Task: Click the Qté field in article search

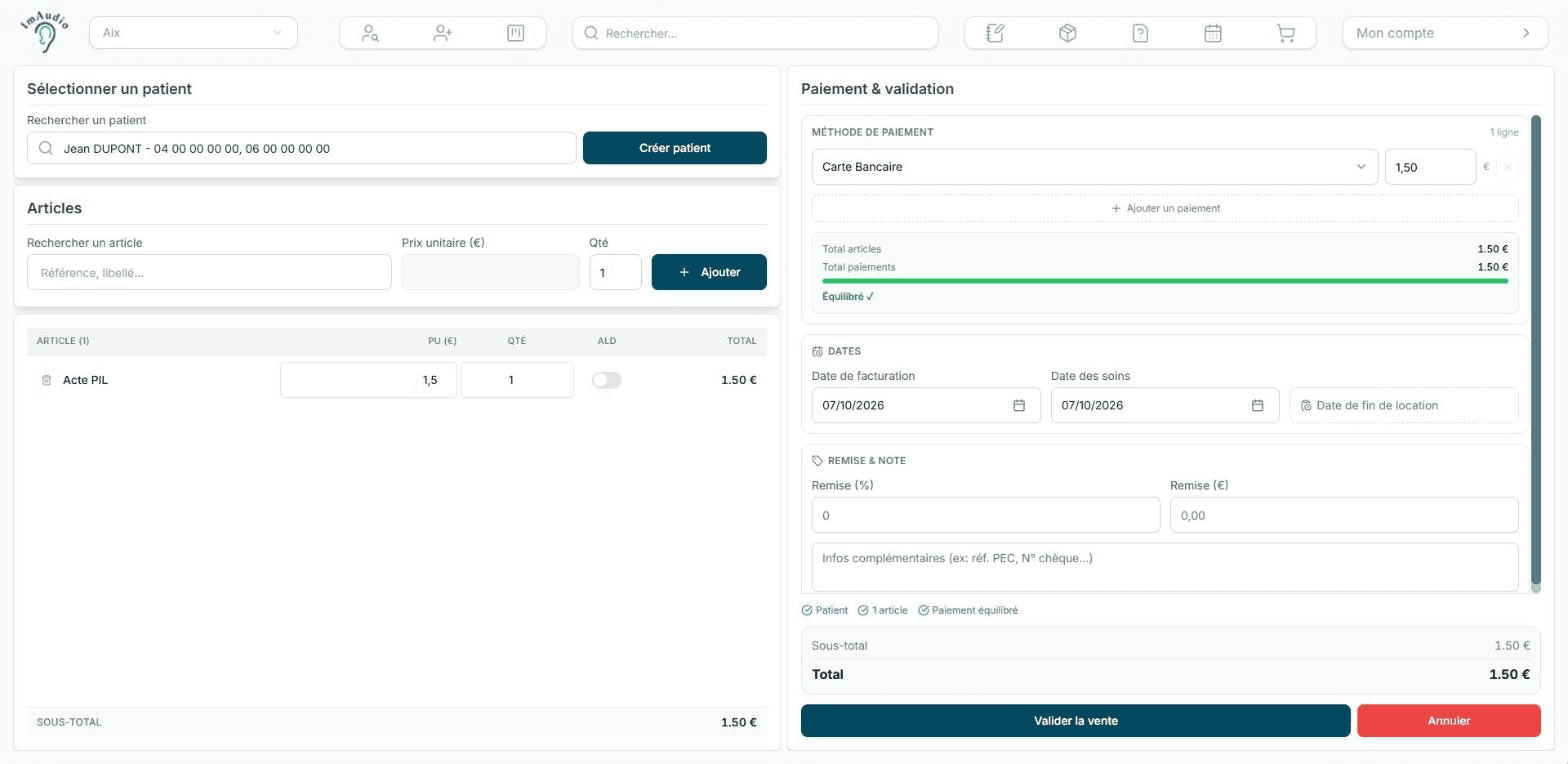Action: 615,272
